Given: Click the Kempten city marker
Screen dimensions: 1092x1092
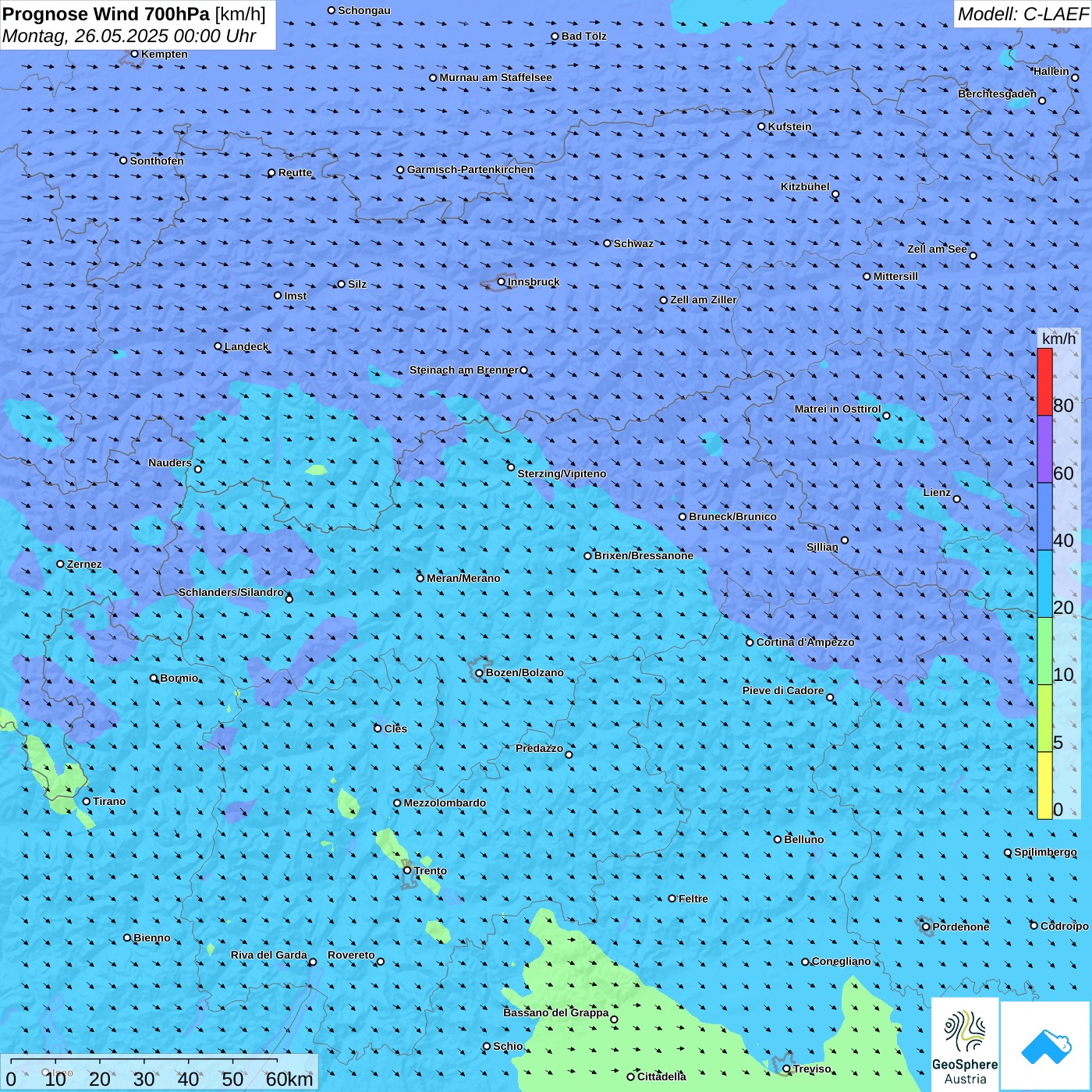Looking at the screenshot, I should point(135,54).
